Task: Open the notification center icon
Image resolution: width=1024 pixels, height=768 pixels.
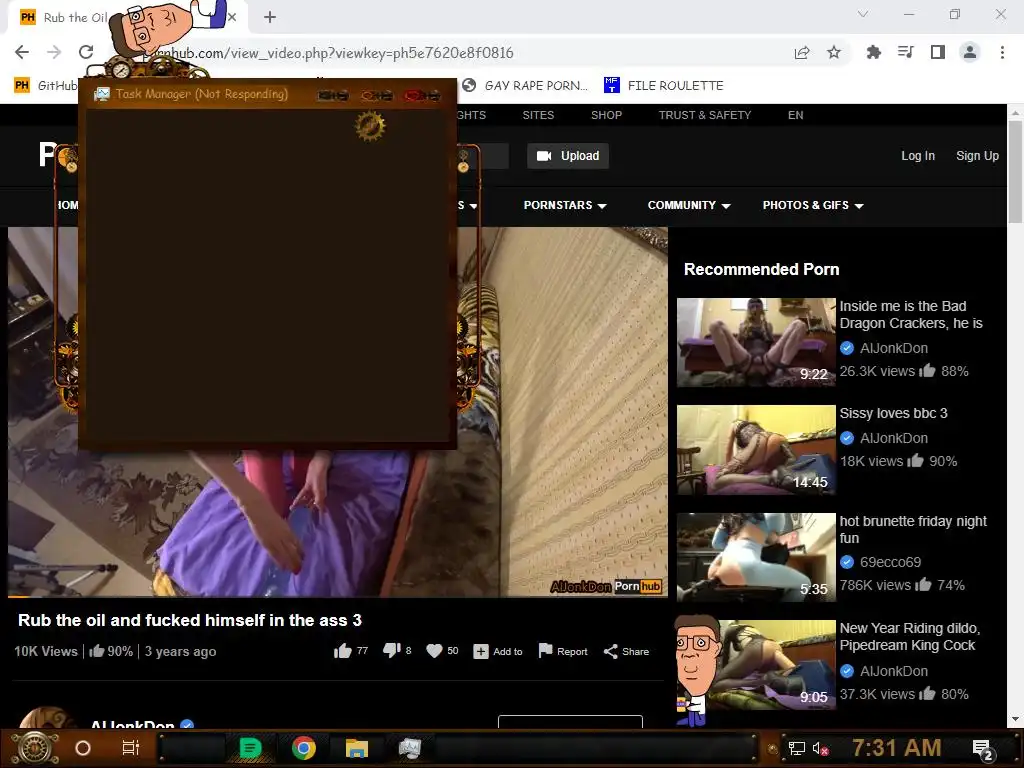Action: [983, 749]
